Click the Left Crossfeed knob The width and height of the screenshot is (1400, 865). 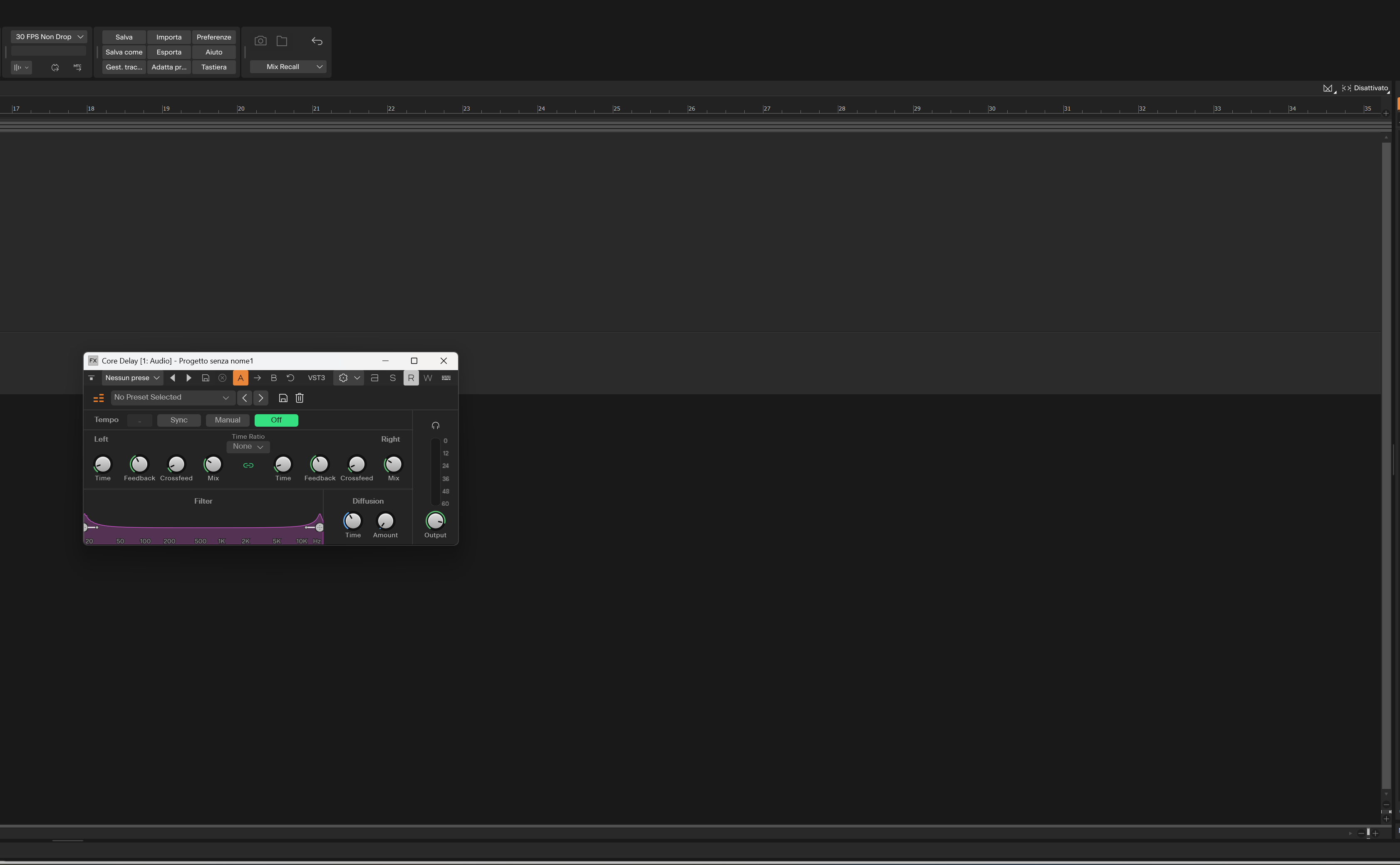click(x=176, y=464)
